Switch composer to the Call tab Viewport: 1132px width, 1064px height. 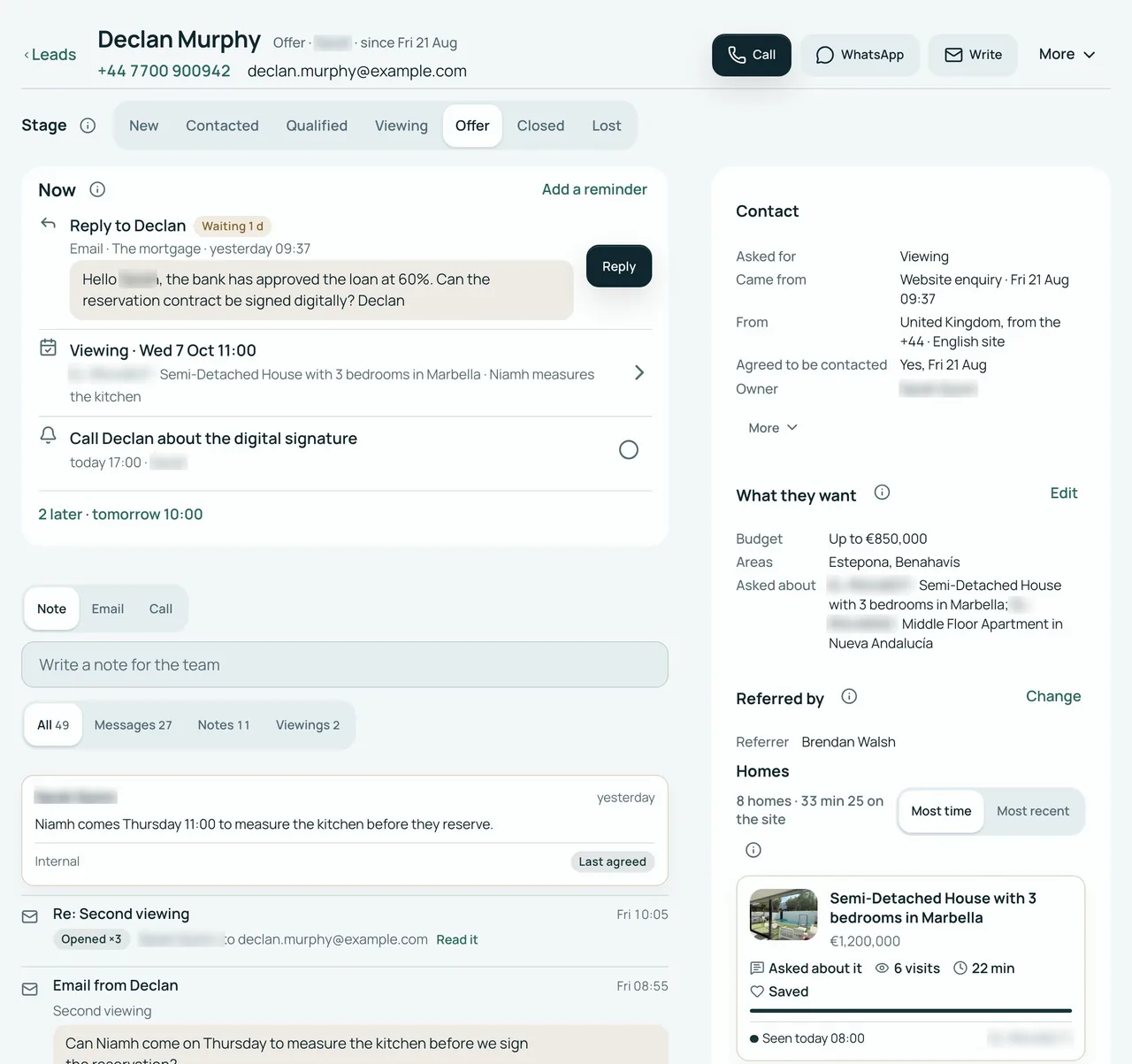pyautogui.click(x=161, y=609)
